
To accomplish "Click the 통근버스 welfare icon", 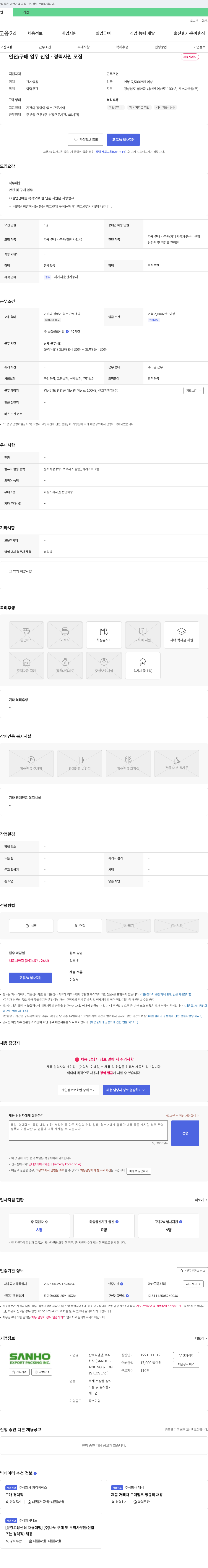I will [26, 635].
